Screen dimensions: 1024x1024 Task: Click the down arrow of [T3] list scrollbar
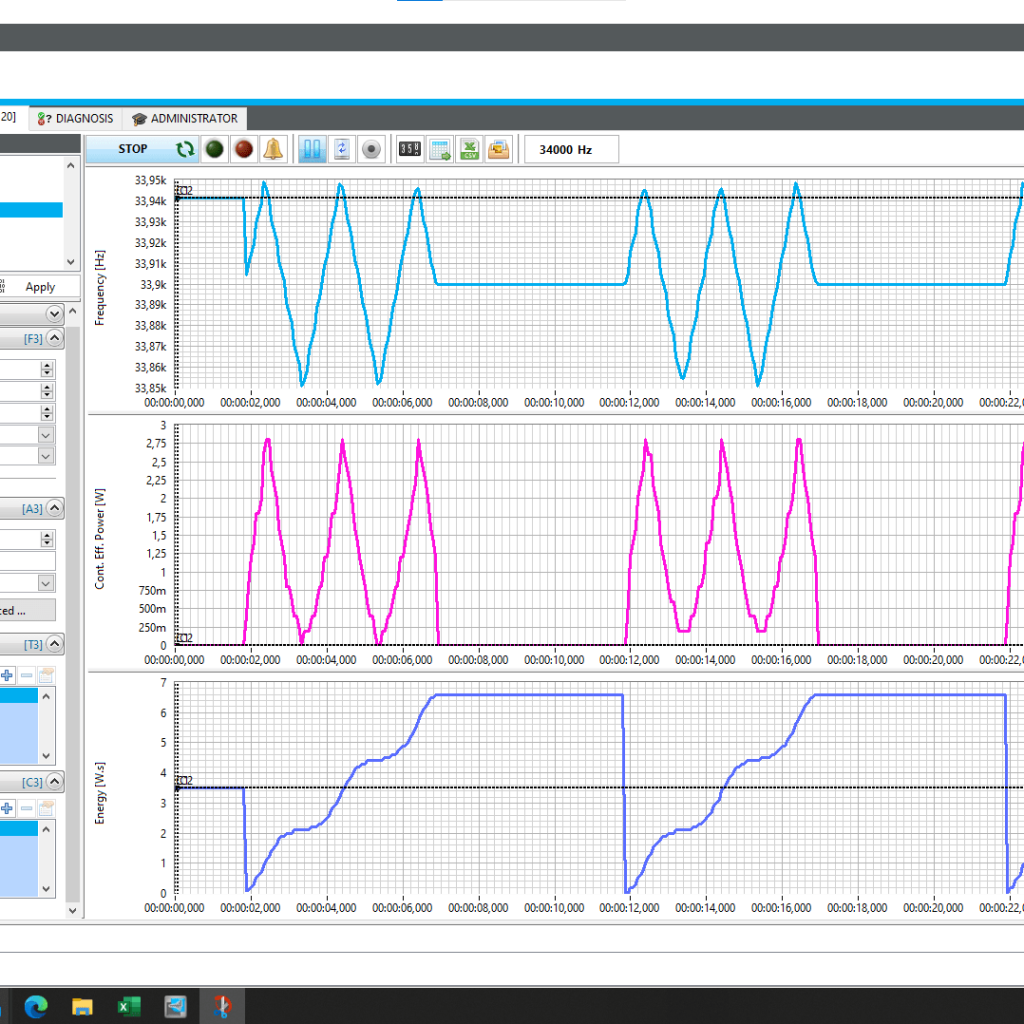46,756
